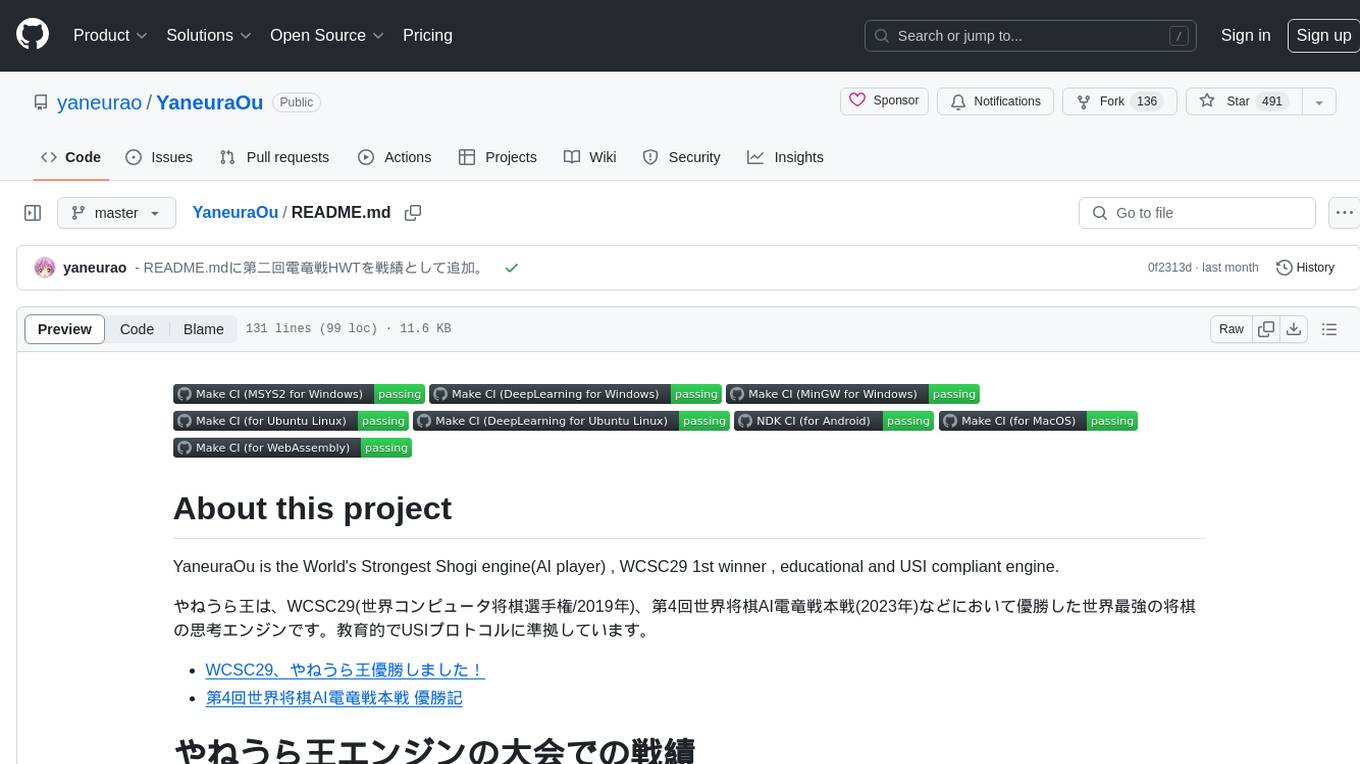Expand the file tree side panel
Viewport: 1360px width, 764px height.
pos(33,213)
